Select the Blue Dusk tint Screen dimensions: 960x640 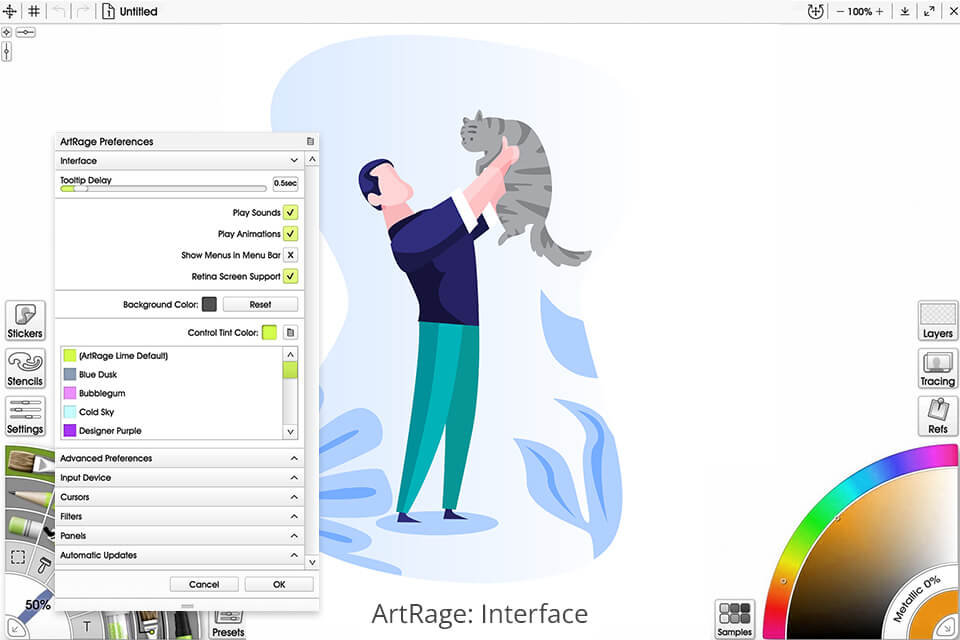171,374
